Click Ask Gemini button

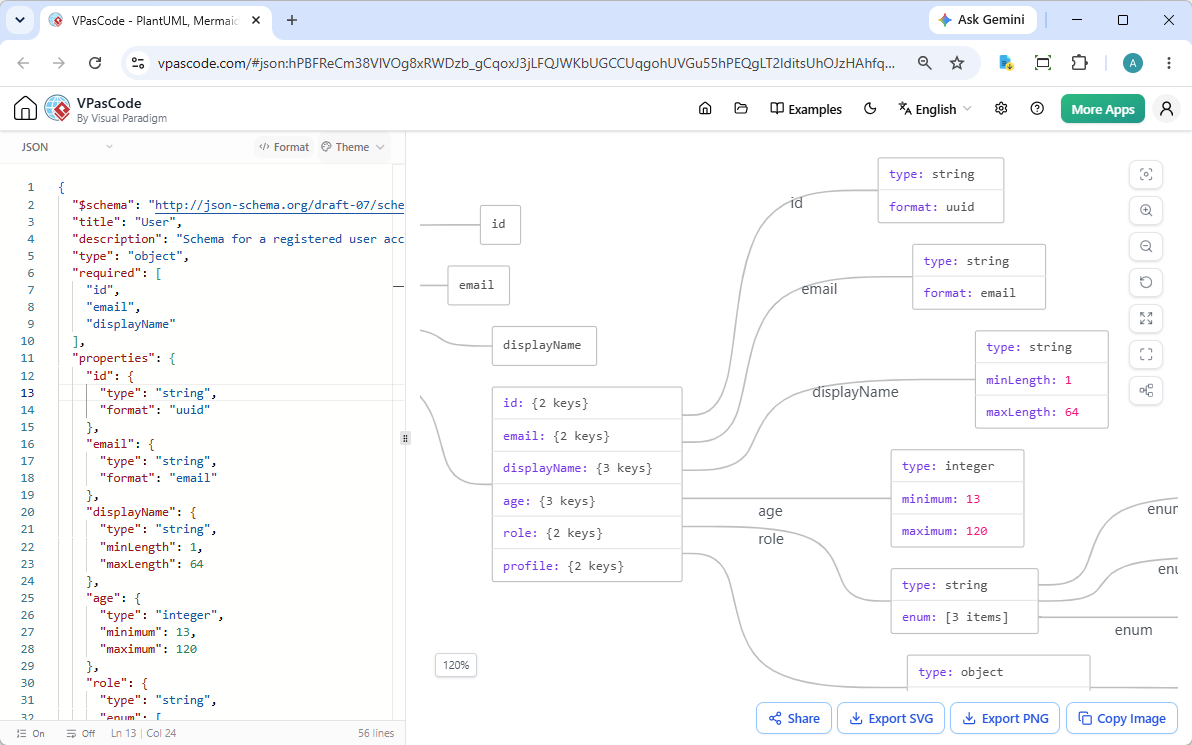tap(981, 20)
